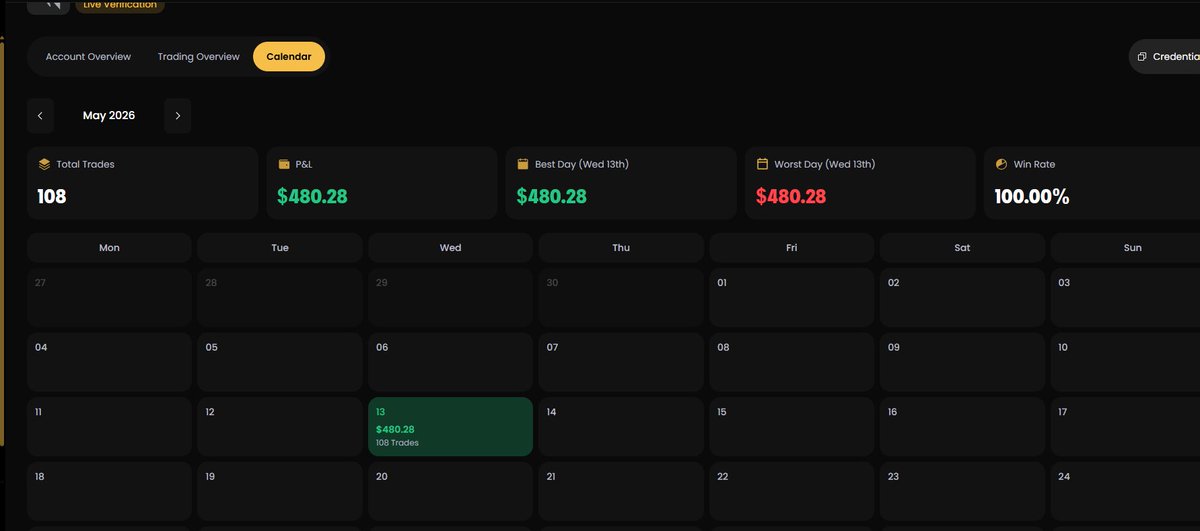Image resolution: width=1200 pixels, height=531 pixels.
Task: Select calendar day 14
Action: [621, 427]
